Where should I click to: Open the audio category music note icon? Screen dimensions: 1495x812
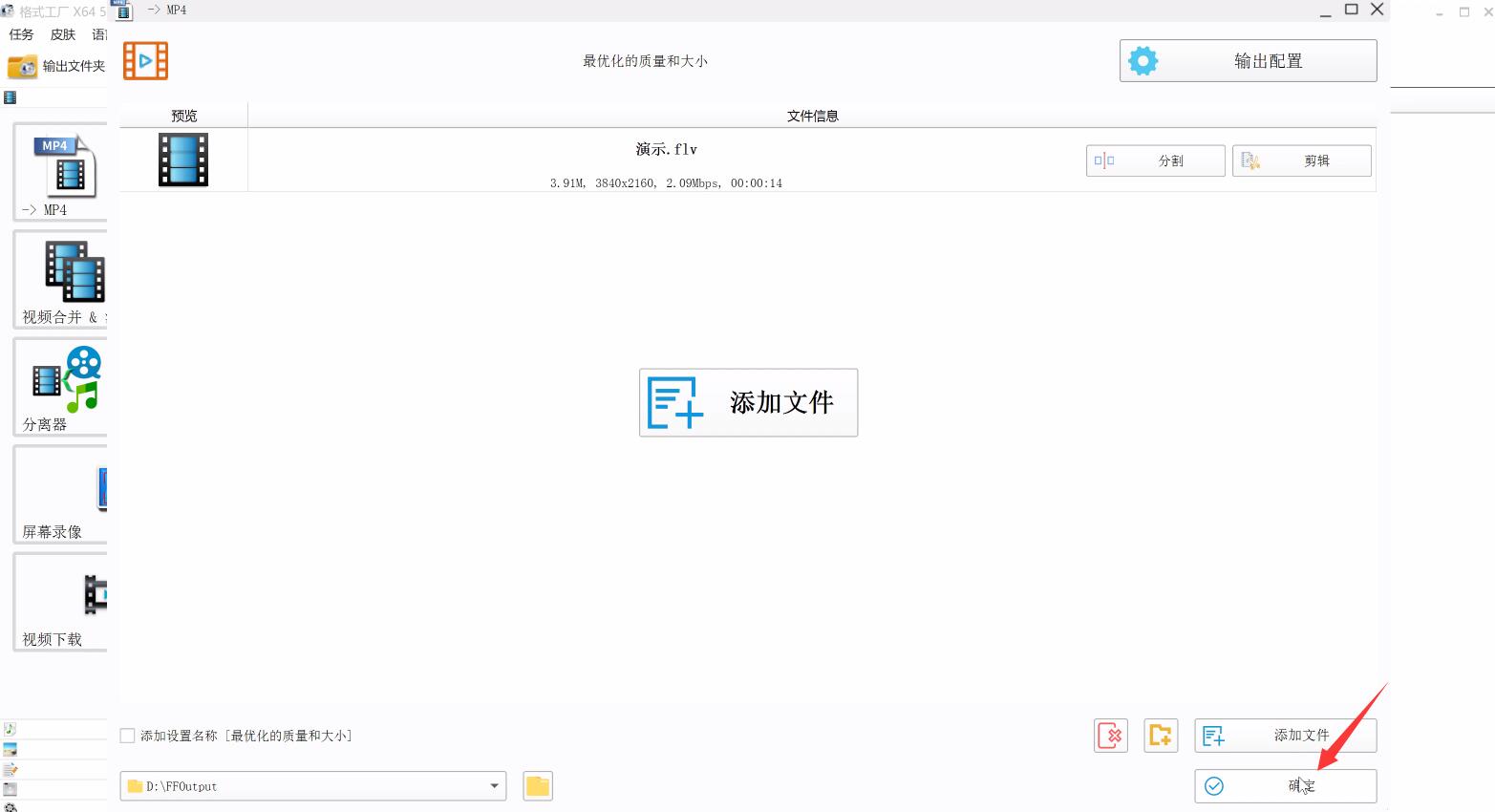(x=10, y=729)
